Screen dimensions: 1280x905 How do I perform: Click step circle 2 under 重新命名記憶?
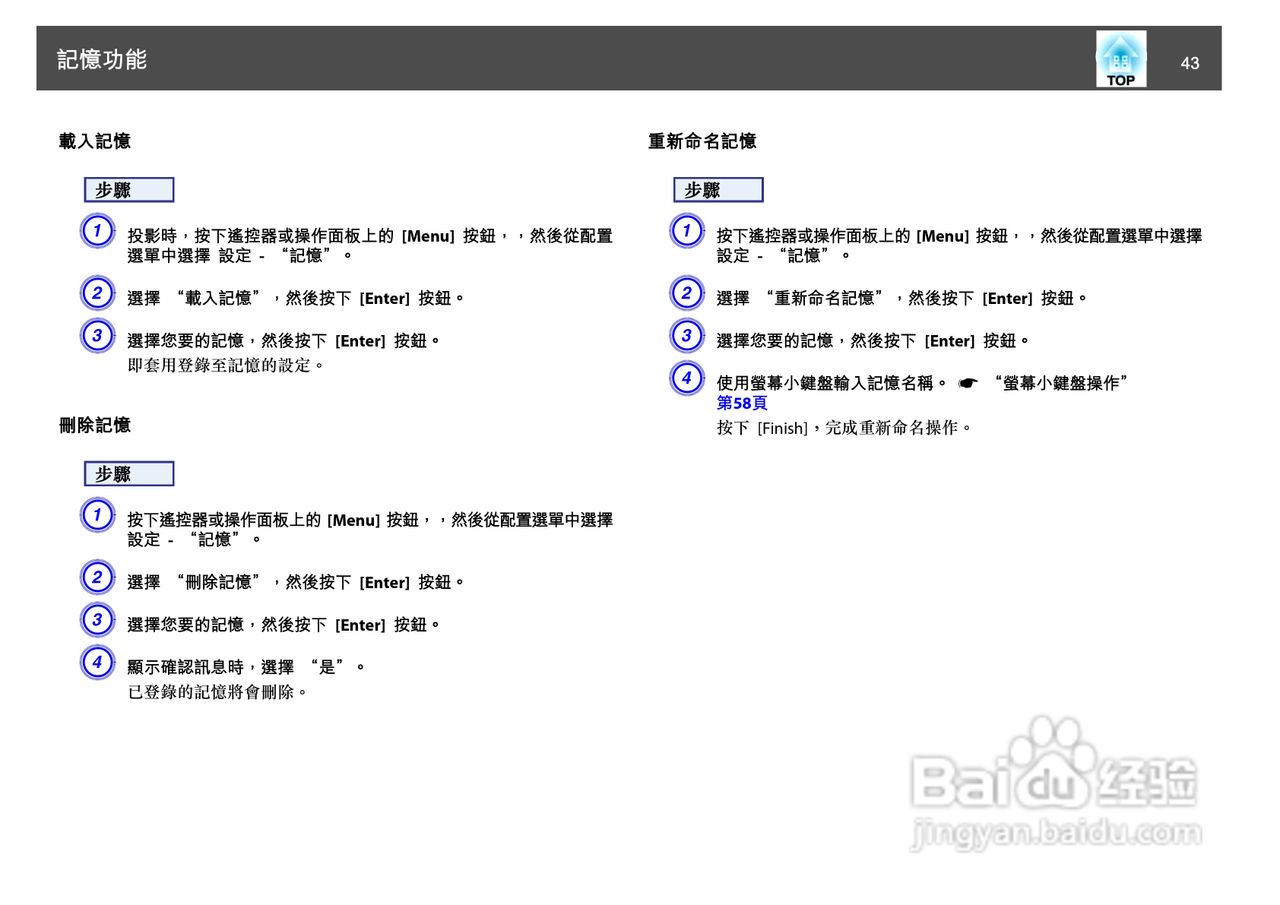[687, 293]
